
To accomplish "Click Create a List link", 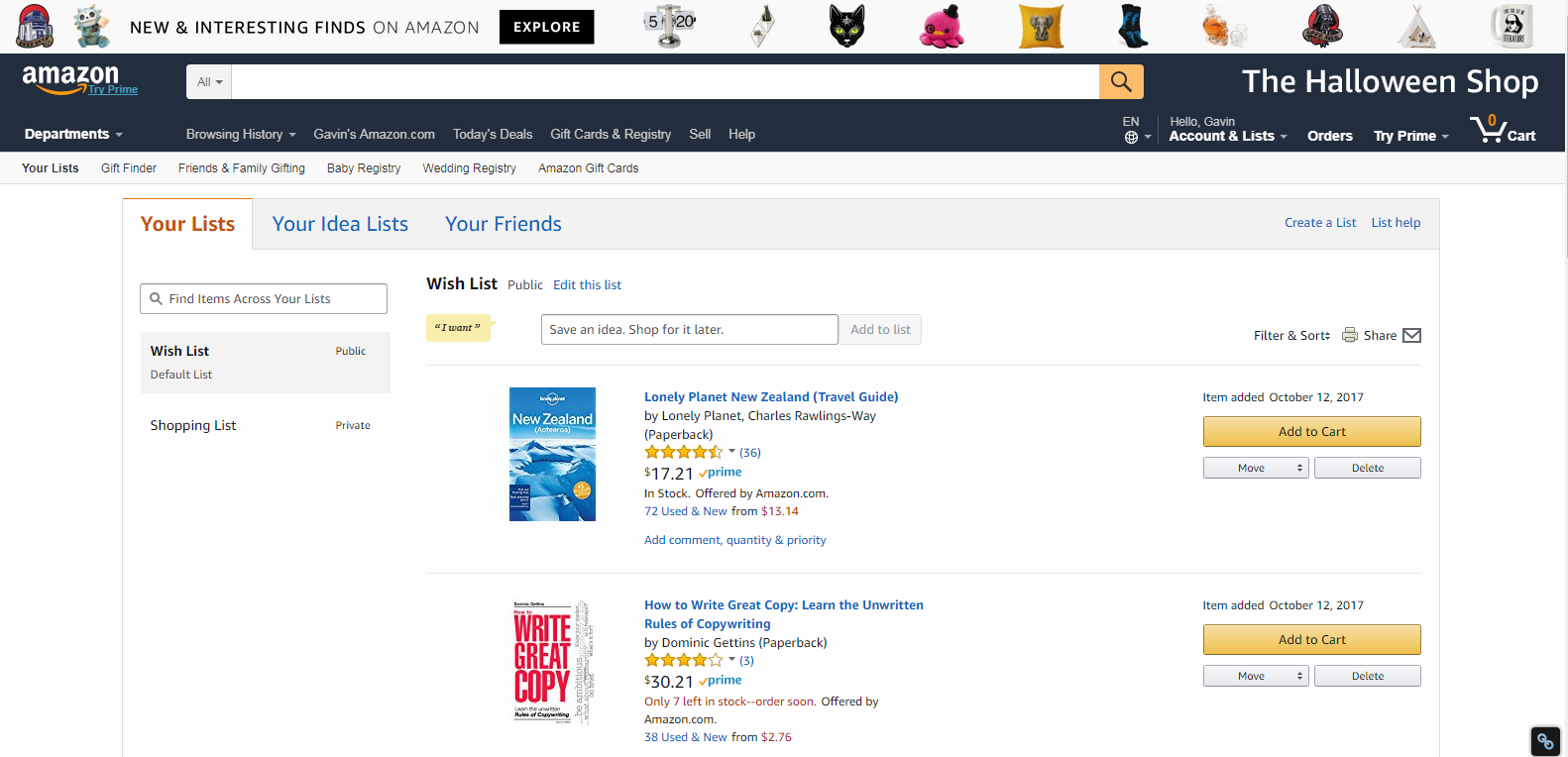I will (1320, 223).
